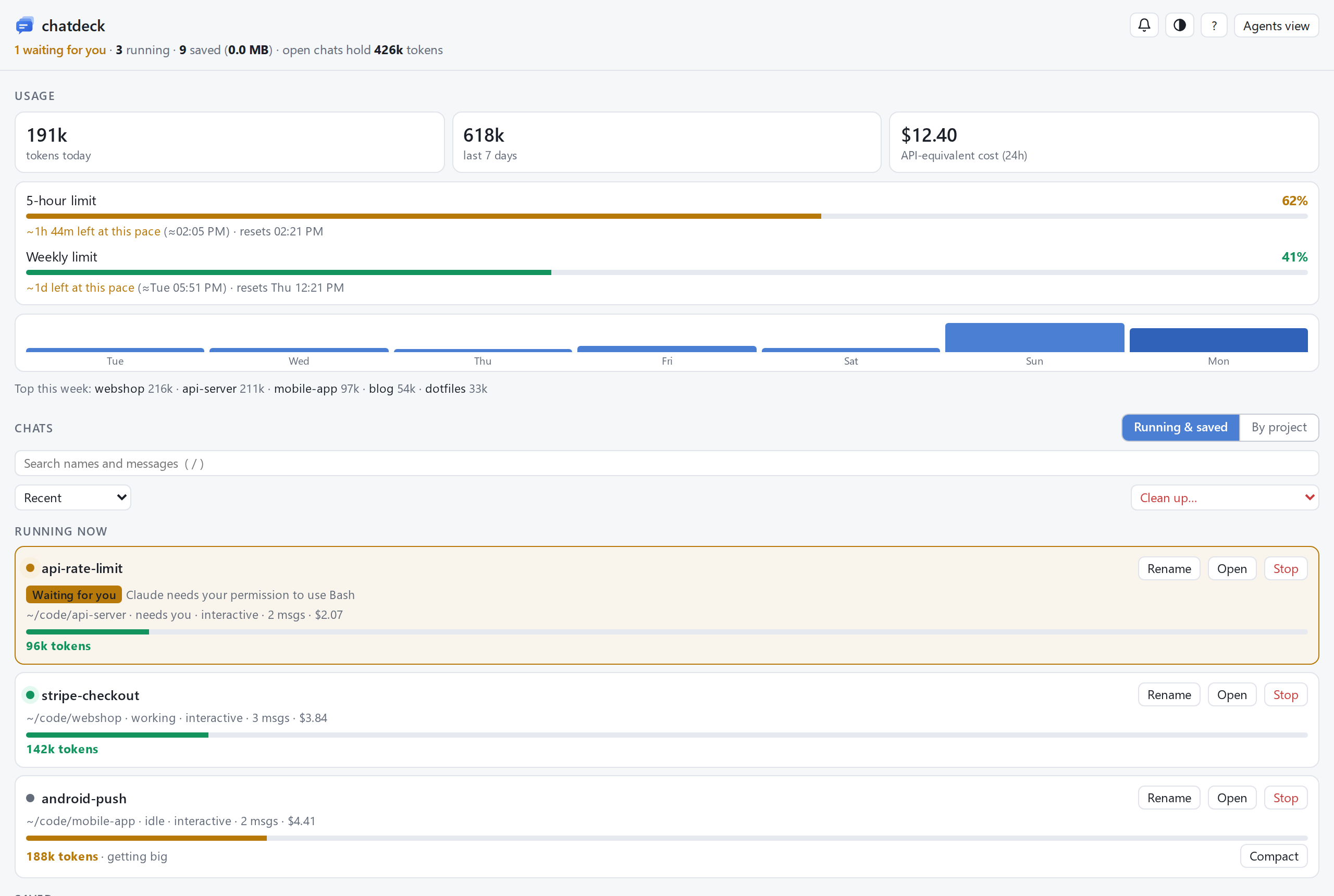
Task: Focus the Search names and messages field
Action: coord(666,464)
